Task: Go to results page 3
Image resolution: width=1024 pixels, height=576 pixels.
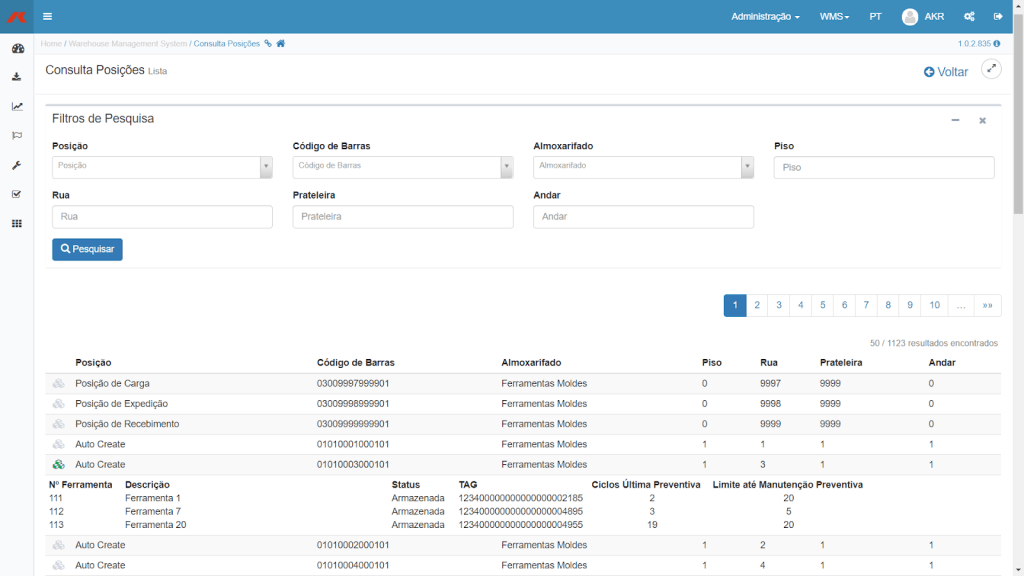Action: [x=778, y=305]
